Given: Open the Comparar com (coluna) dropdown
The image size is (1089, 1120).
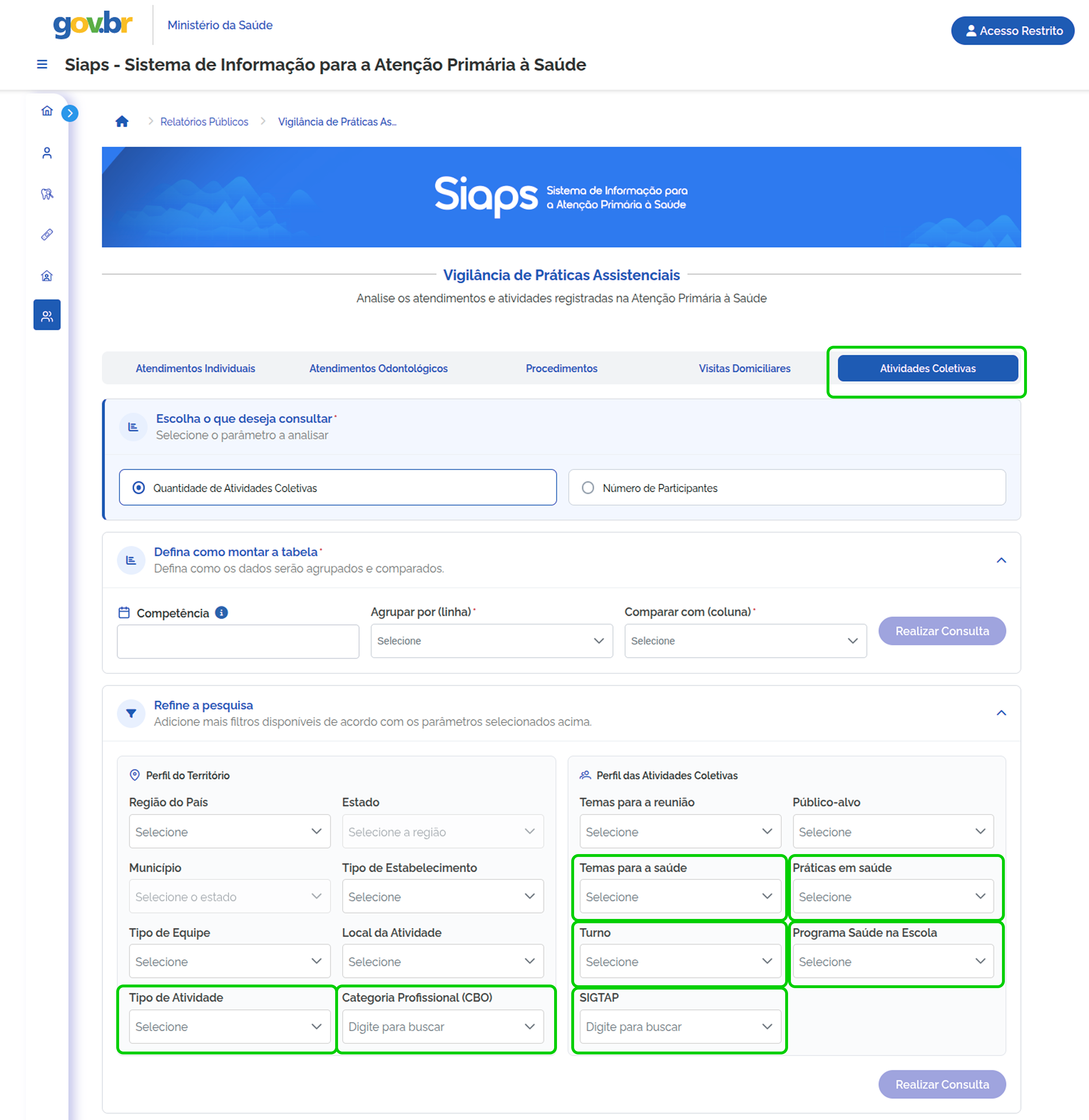Looking at the screenshot, I should [x=745, y=641].
